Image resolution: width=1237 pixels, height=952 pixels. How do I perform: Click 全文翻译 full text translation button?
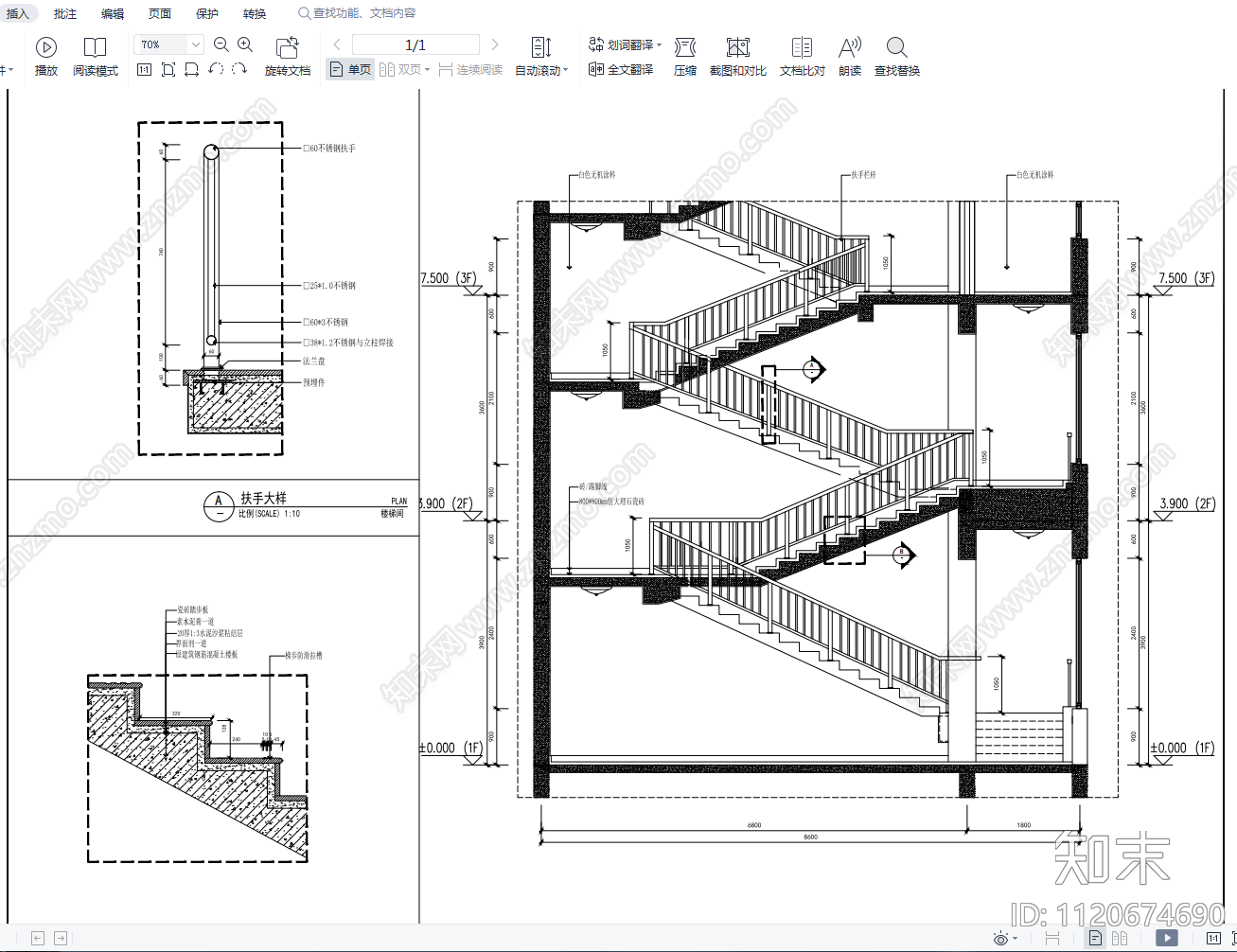pos(621,70)
